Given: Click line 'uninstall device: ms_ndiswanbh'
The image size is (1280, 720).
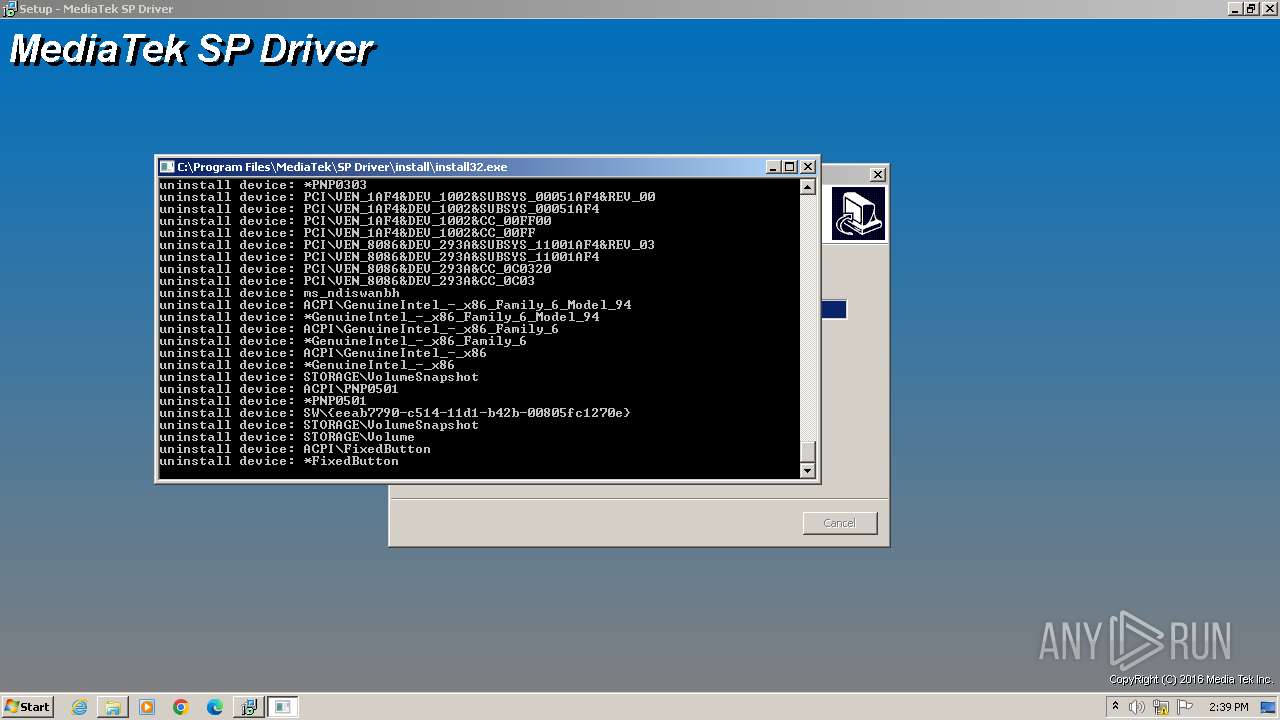Looking at the screenshot, I should [x=279, y=293].
